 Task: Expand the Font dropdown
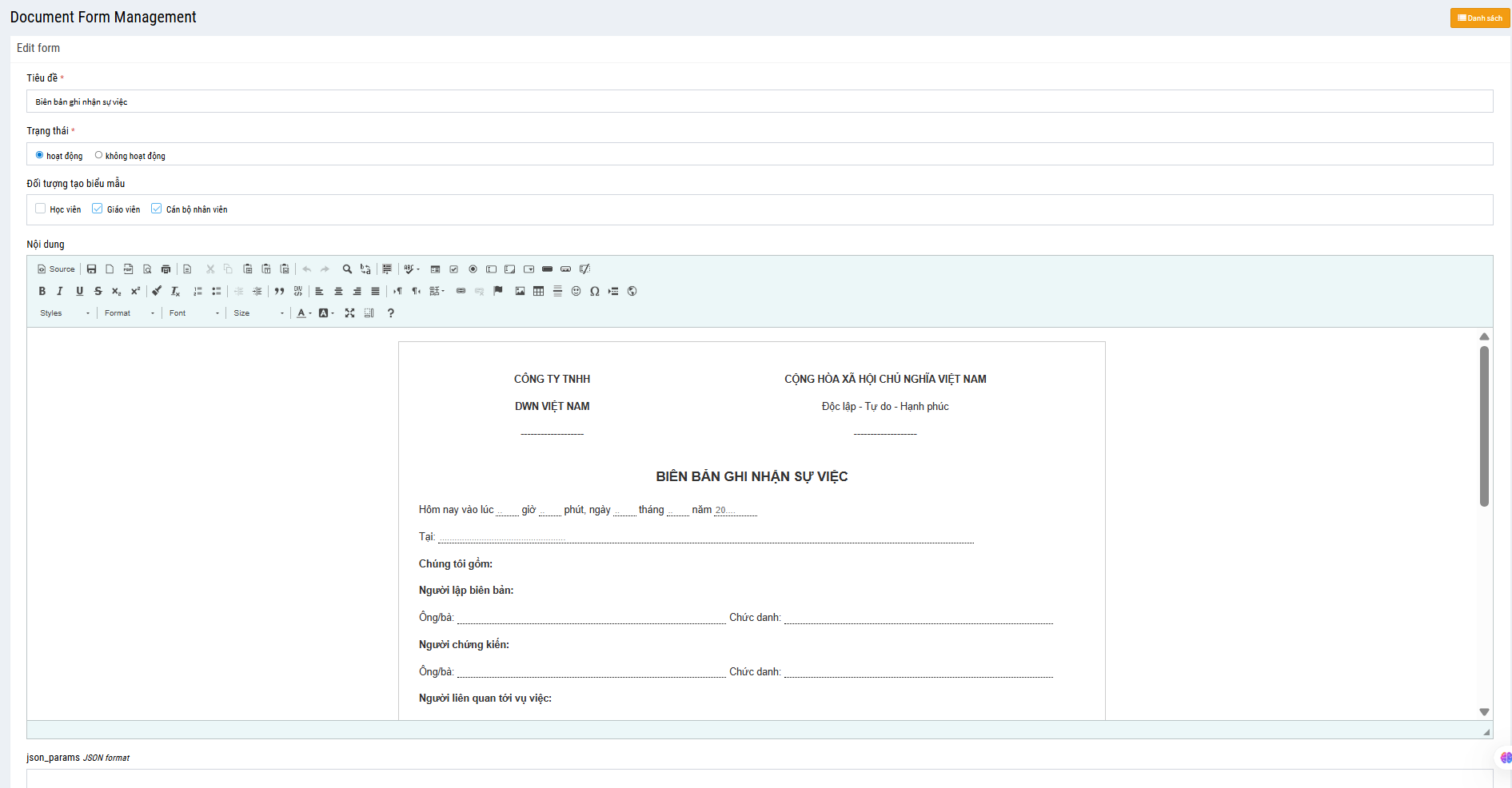[193, 313]
